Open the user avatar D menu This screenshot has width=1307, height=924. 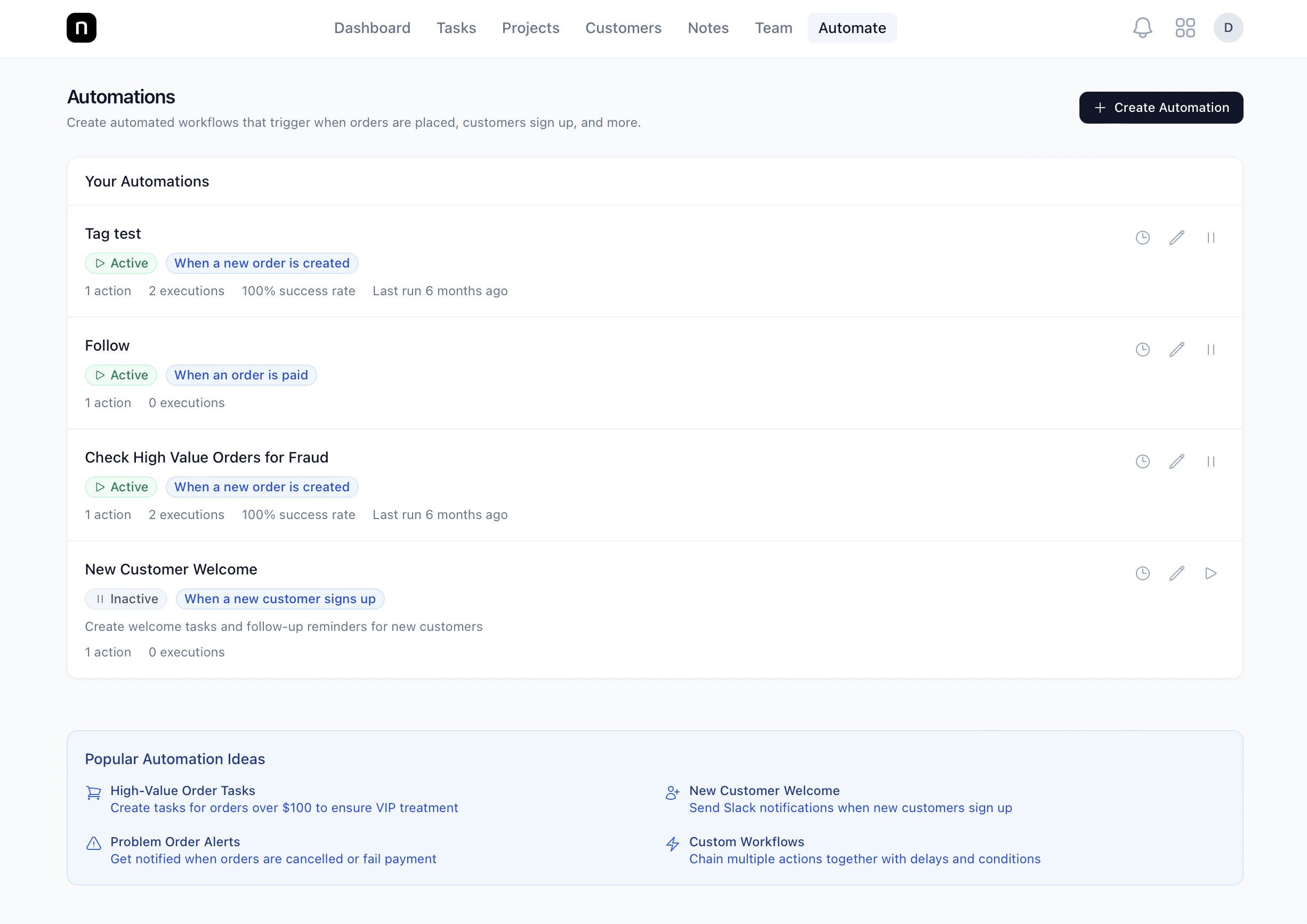click(x=1228, y=28)
